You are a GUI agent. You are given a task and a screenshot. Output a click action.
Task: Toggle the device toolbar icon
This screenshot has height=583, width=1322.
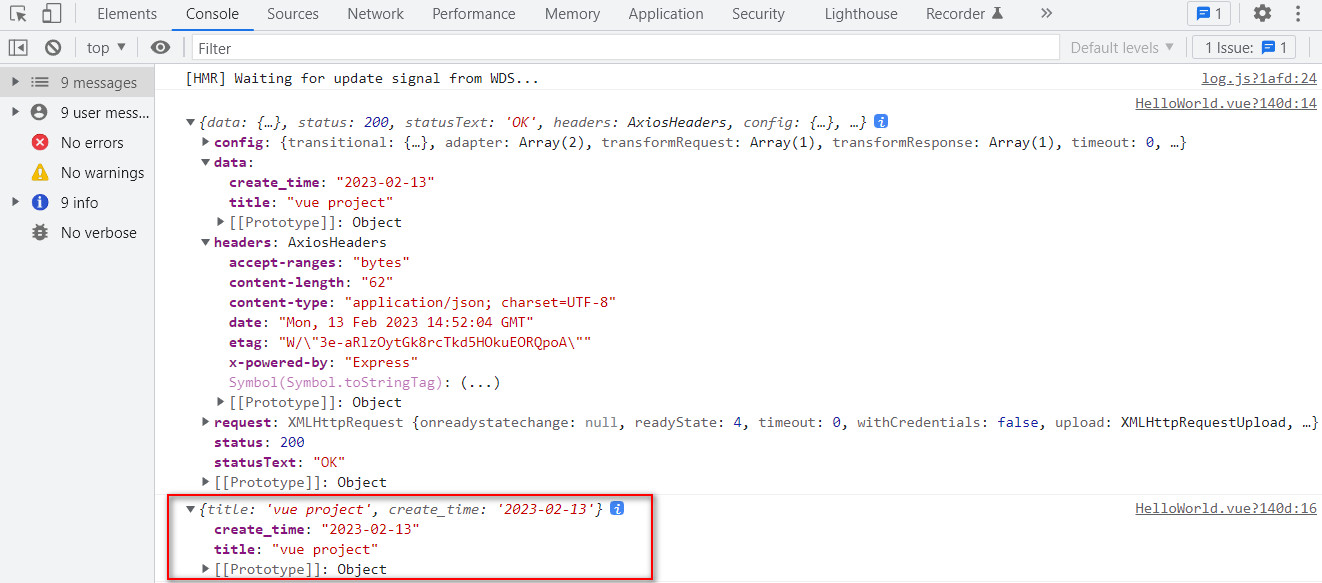coord(51,14)
